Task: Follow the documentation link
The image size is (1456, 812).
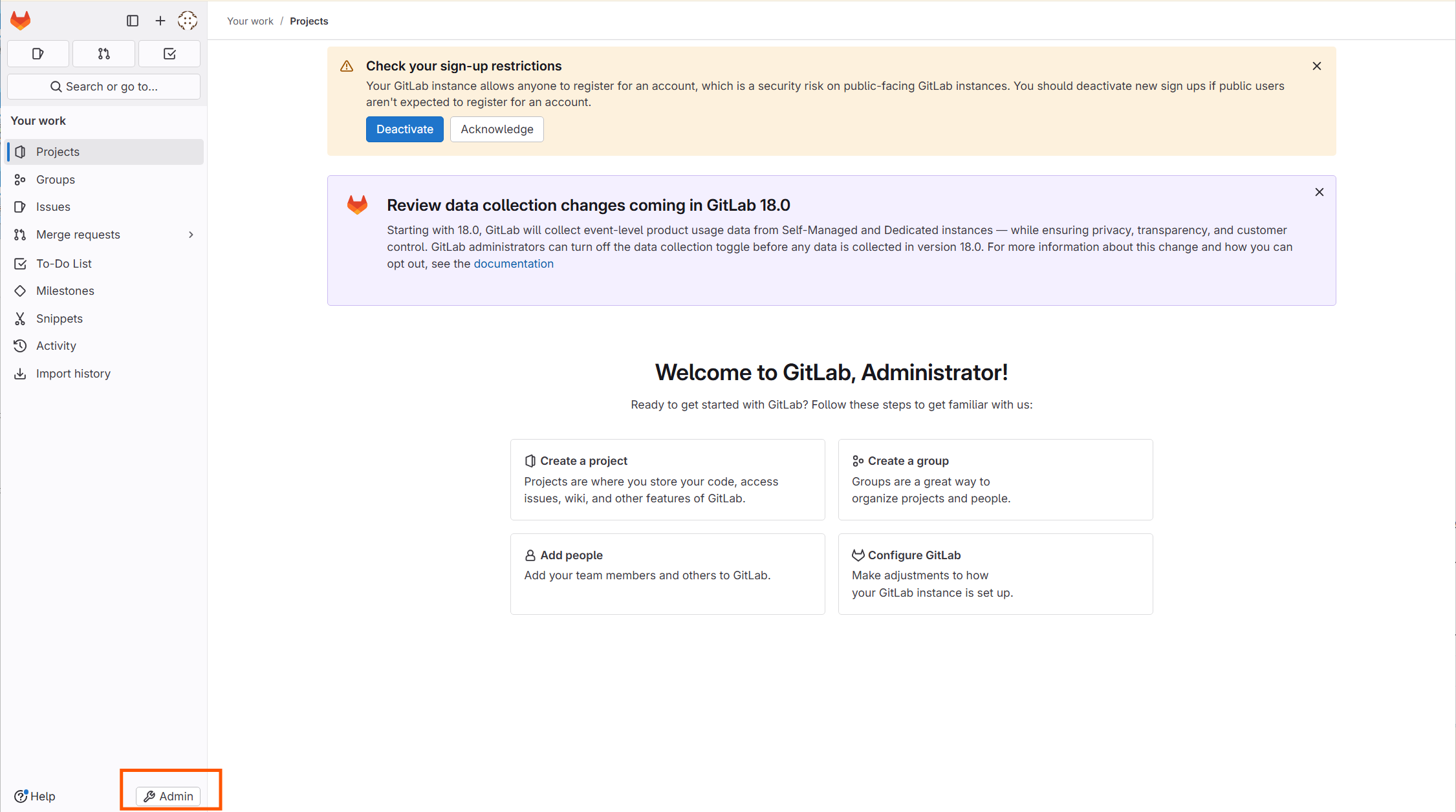Action: click(514, 264)
